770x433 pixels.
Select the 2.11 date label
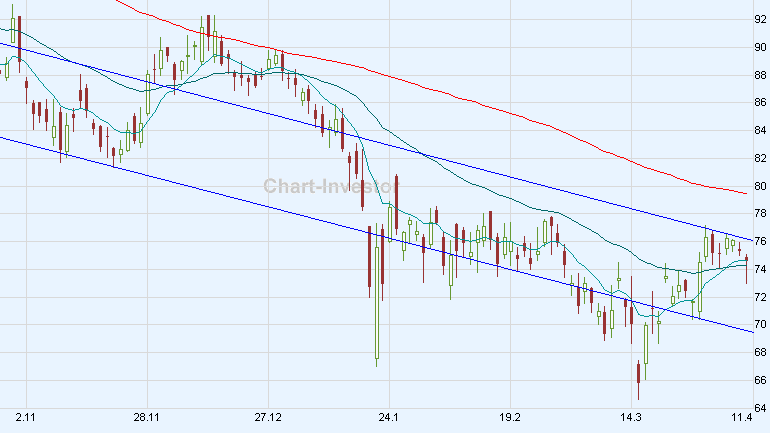[x=27, y=416]
